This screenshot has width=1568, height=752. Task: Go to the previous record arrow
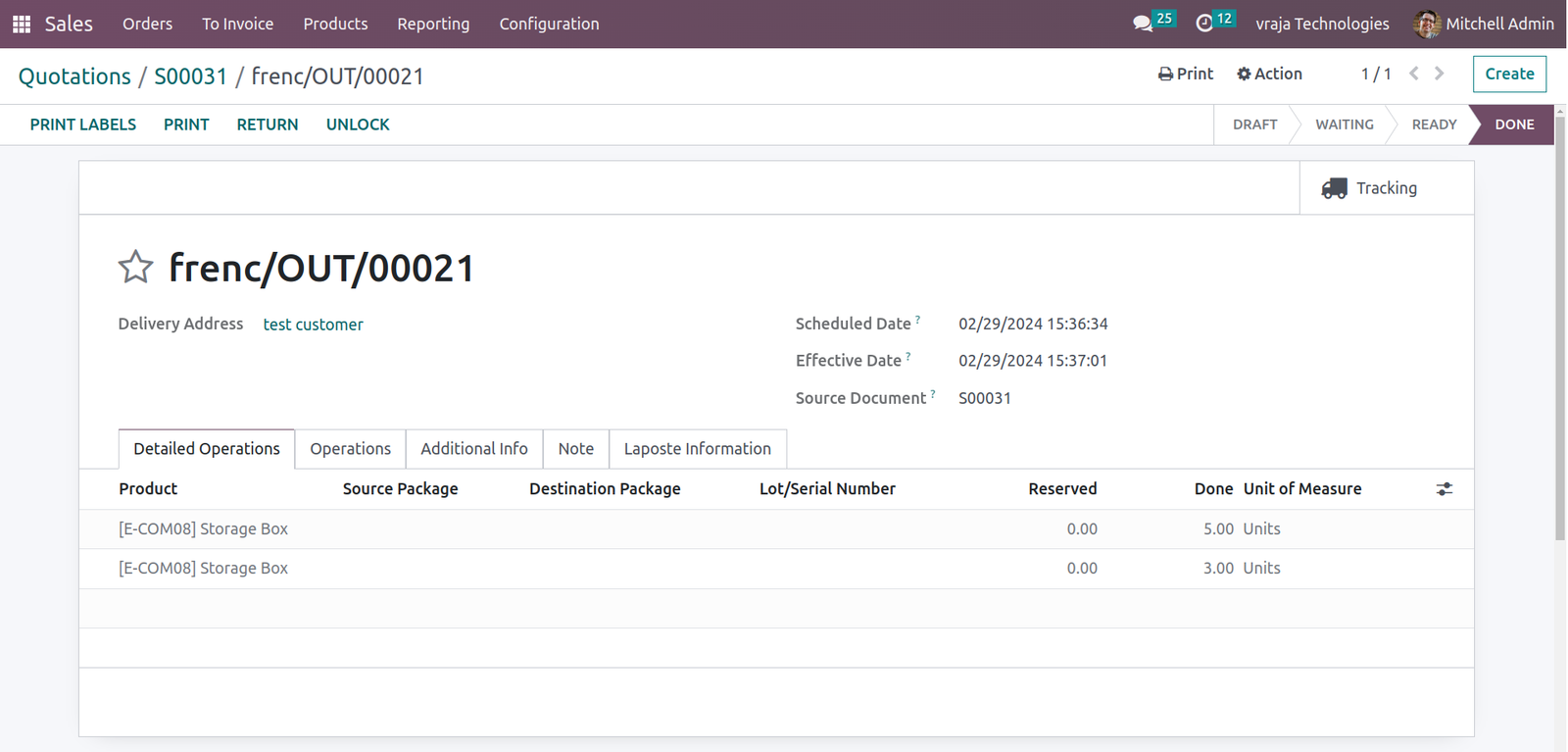click(x=1413, y=74)
